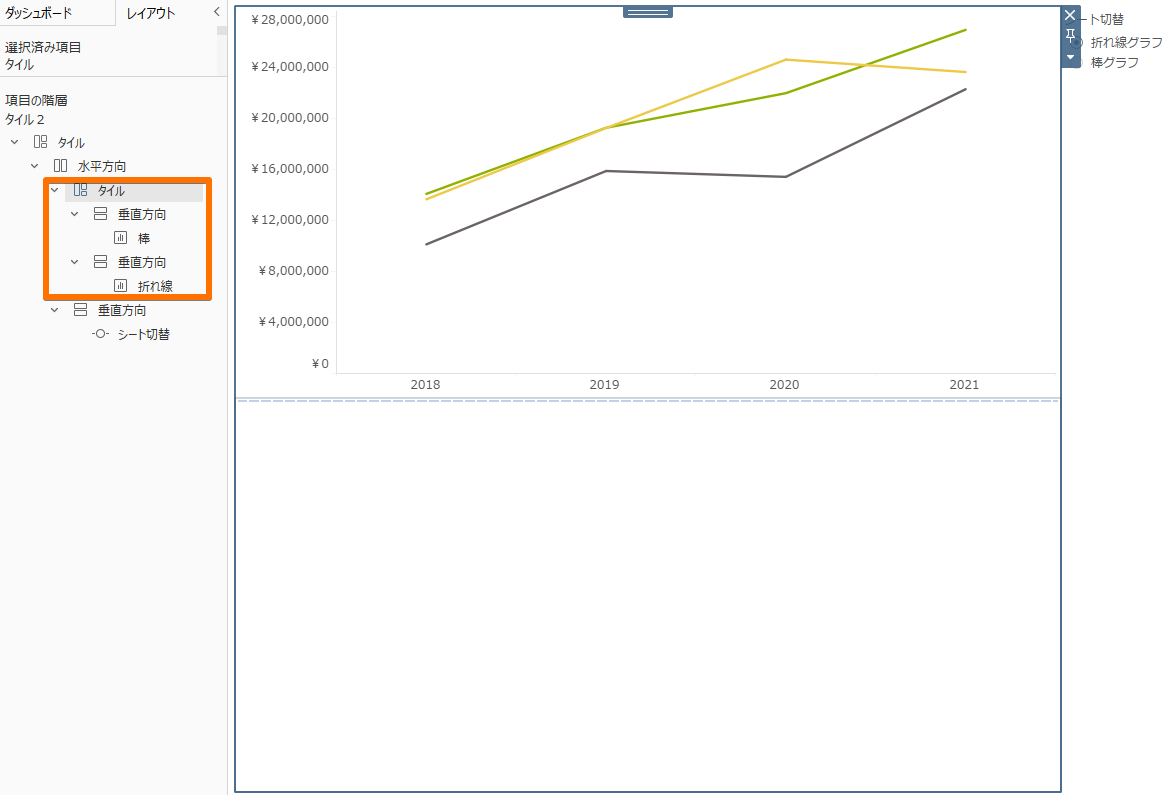Click the ¥12,000,000 axis value
1174x795 pixels.
click(x=290, y=219)
